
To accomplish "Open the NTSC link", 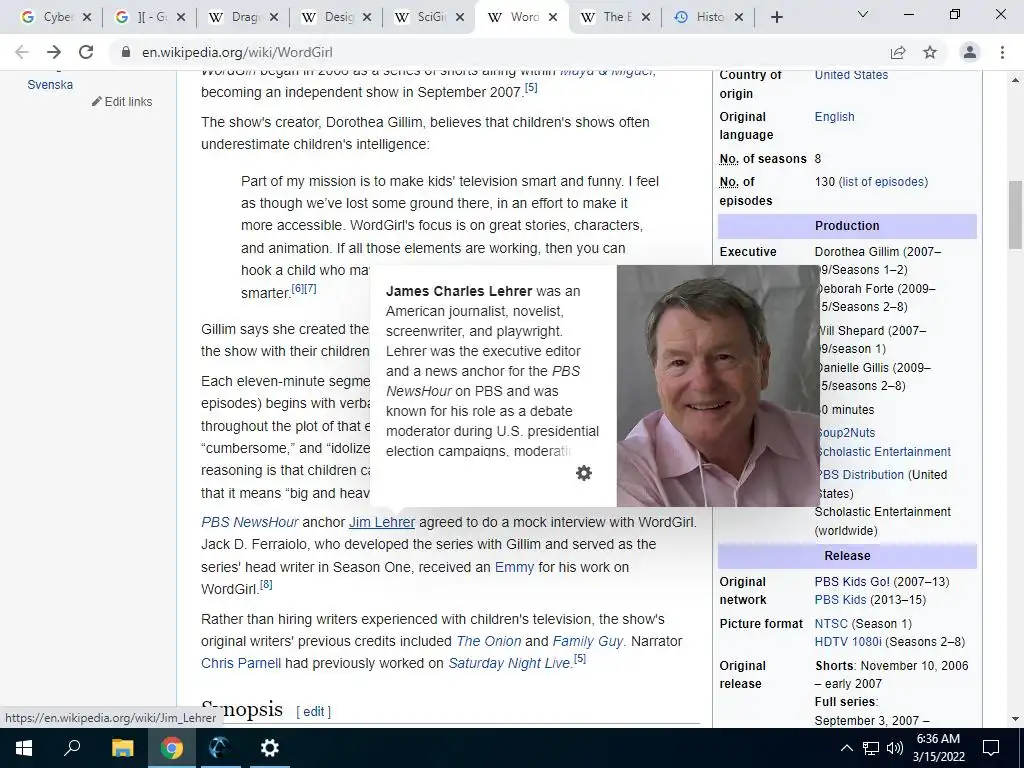I will tap(831, 624).
